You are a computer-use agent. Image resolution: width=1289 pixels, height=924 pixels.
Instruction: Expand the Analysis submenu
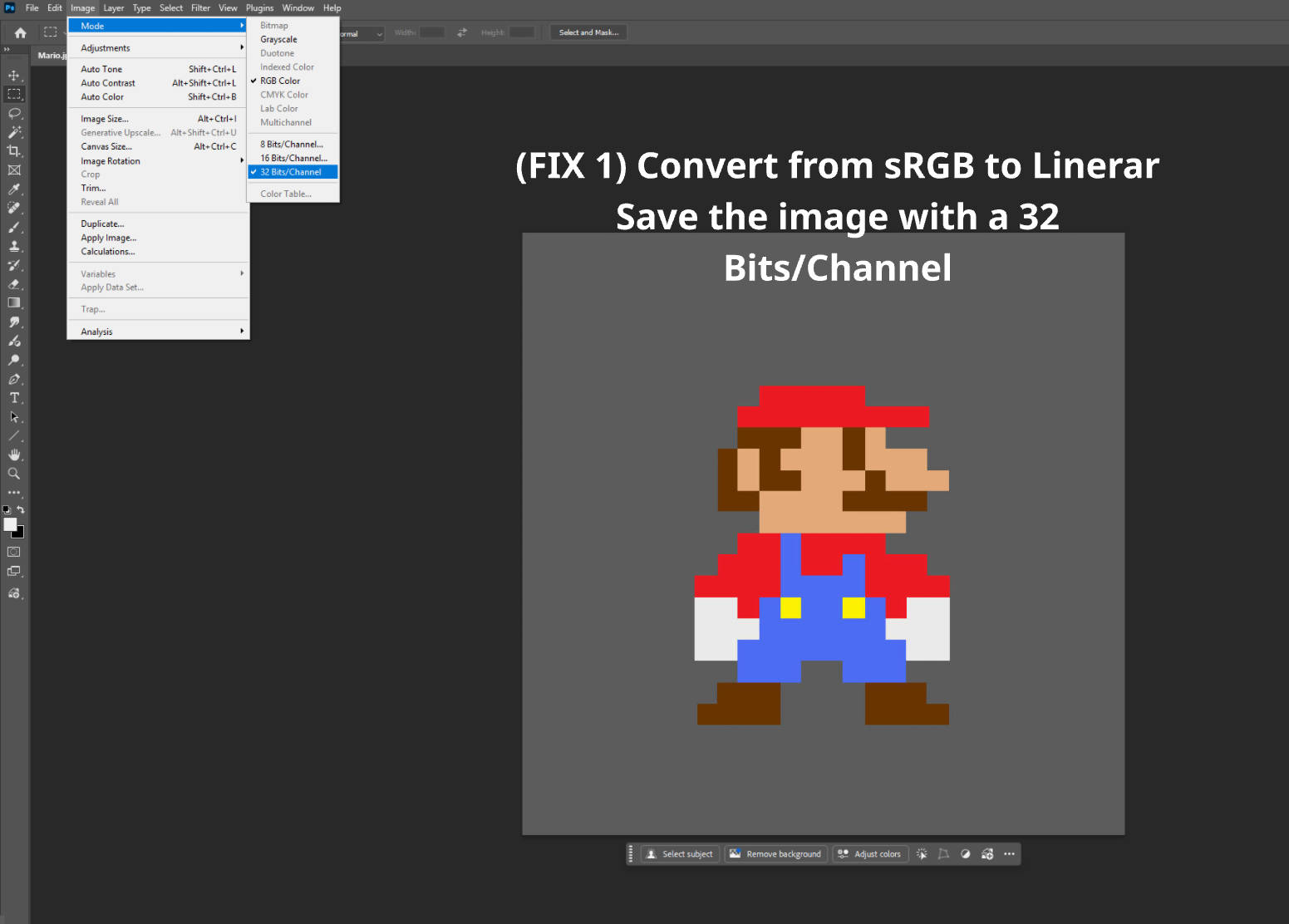click(x=158, y=332)
